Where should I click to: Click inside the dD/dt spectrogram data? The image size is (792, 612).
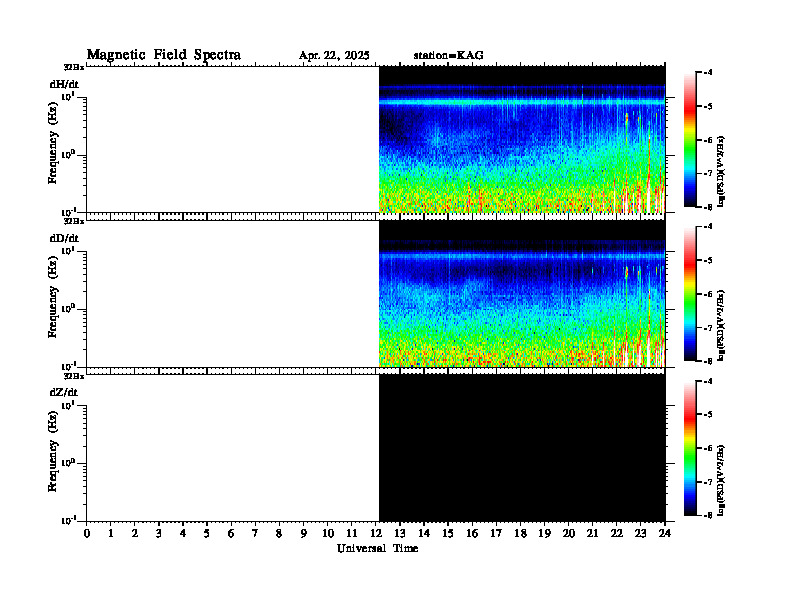[522, 293]
